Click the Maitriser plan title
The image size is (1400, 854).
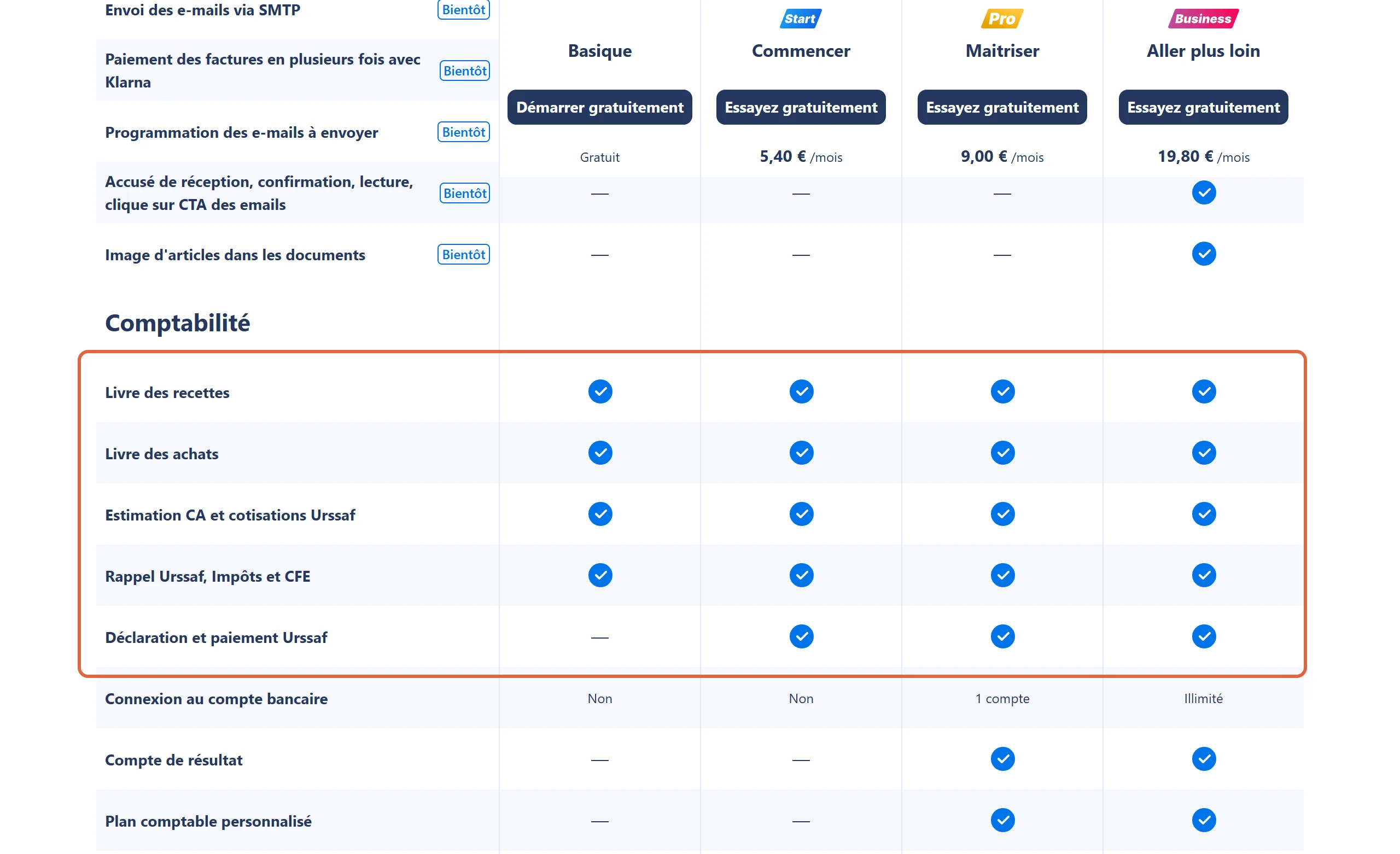click(x=1002, y=50)
